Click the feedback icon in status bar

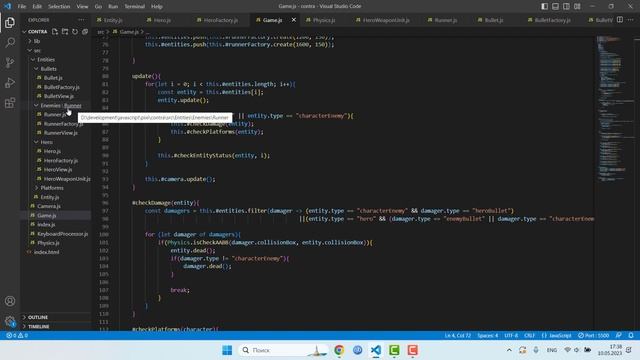click(619, 335)
